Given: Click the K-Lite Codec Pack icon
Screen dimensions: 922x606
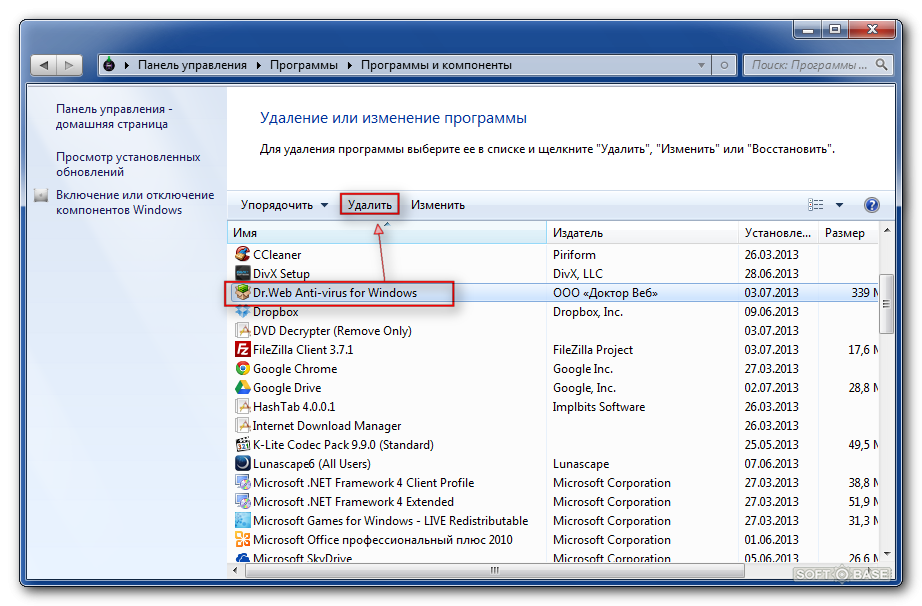Looking at the screenshot, I should [242, 444].
